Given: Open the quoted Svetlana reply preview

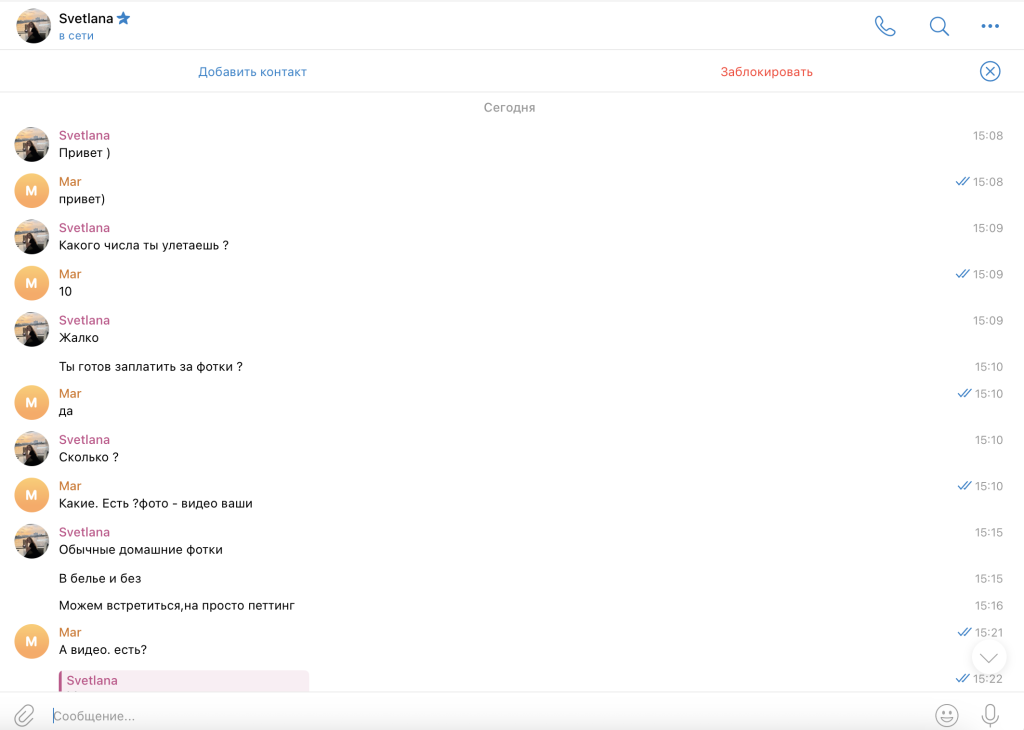Looking at the screenshot, I should (184, 681).
